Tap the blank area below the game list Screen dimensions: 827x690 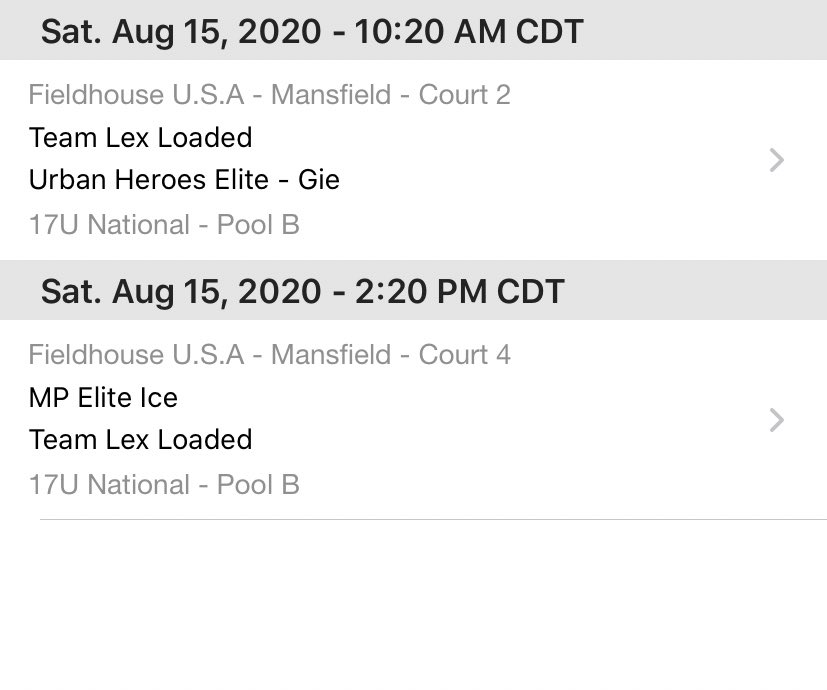pos(414,605)
